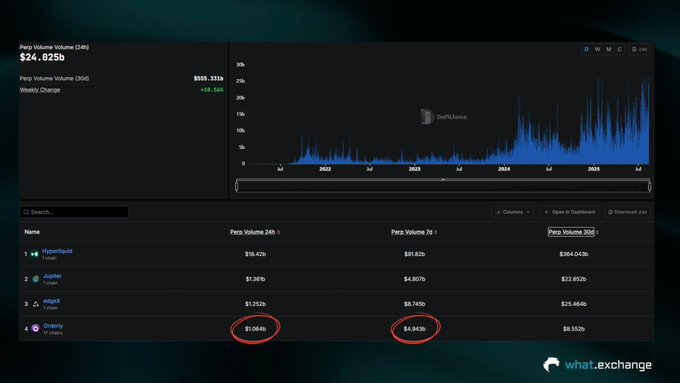
Task: Open the Jupiter protocol link
Action: tap(52, 276)
